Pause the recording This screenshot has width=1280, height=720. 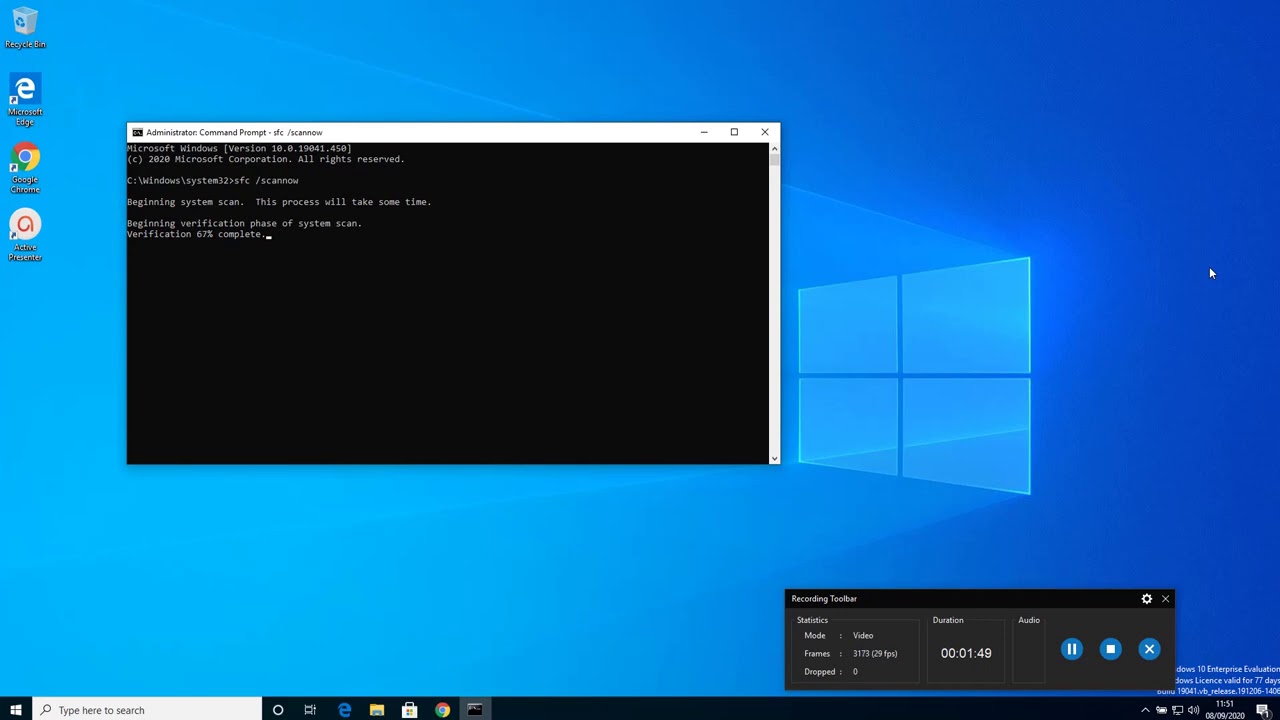[x=1071, y=649]
